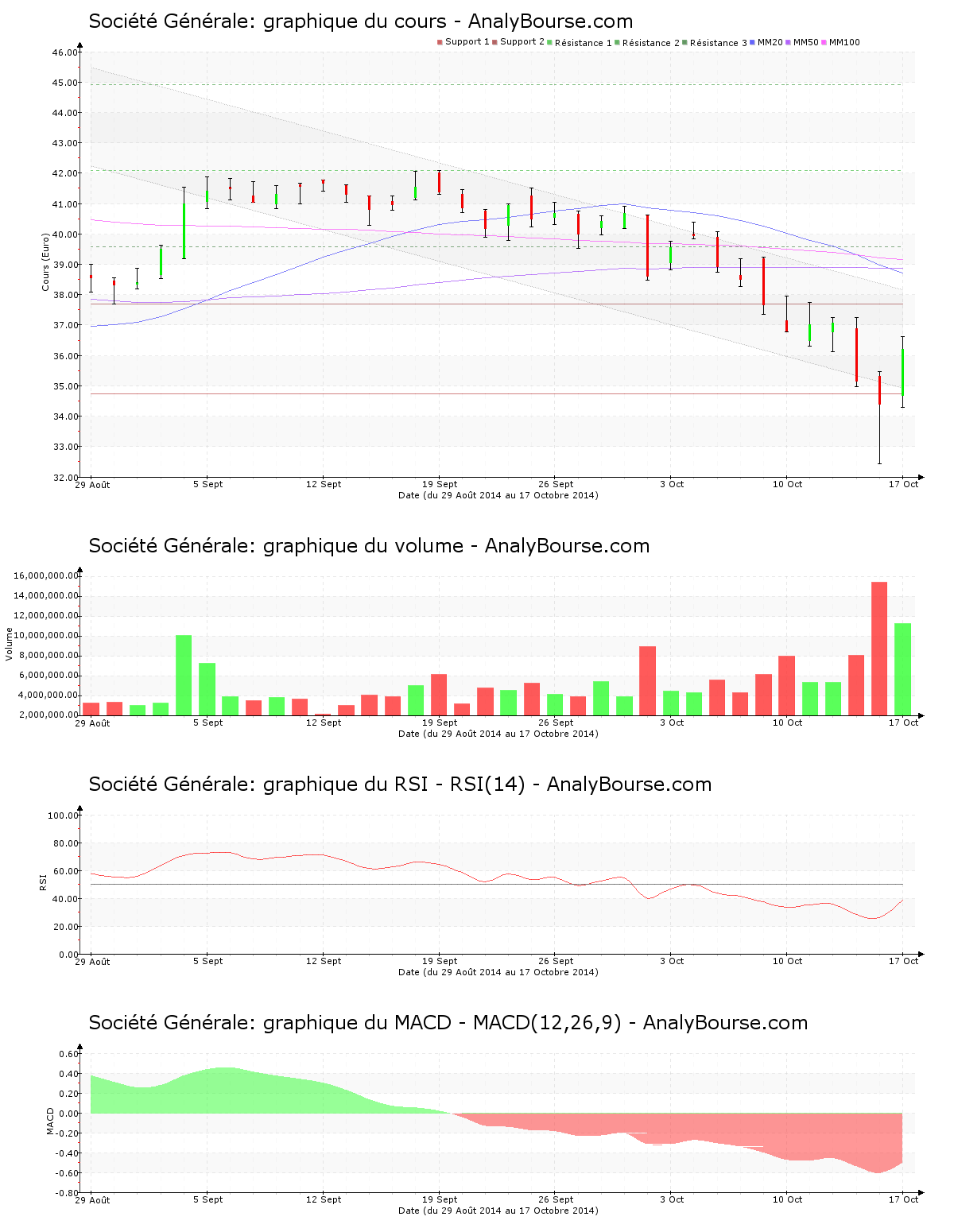Click the tallest red volume bar
The width and height of the screenshot is (954, 1232).
click(879, 649)
